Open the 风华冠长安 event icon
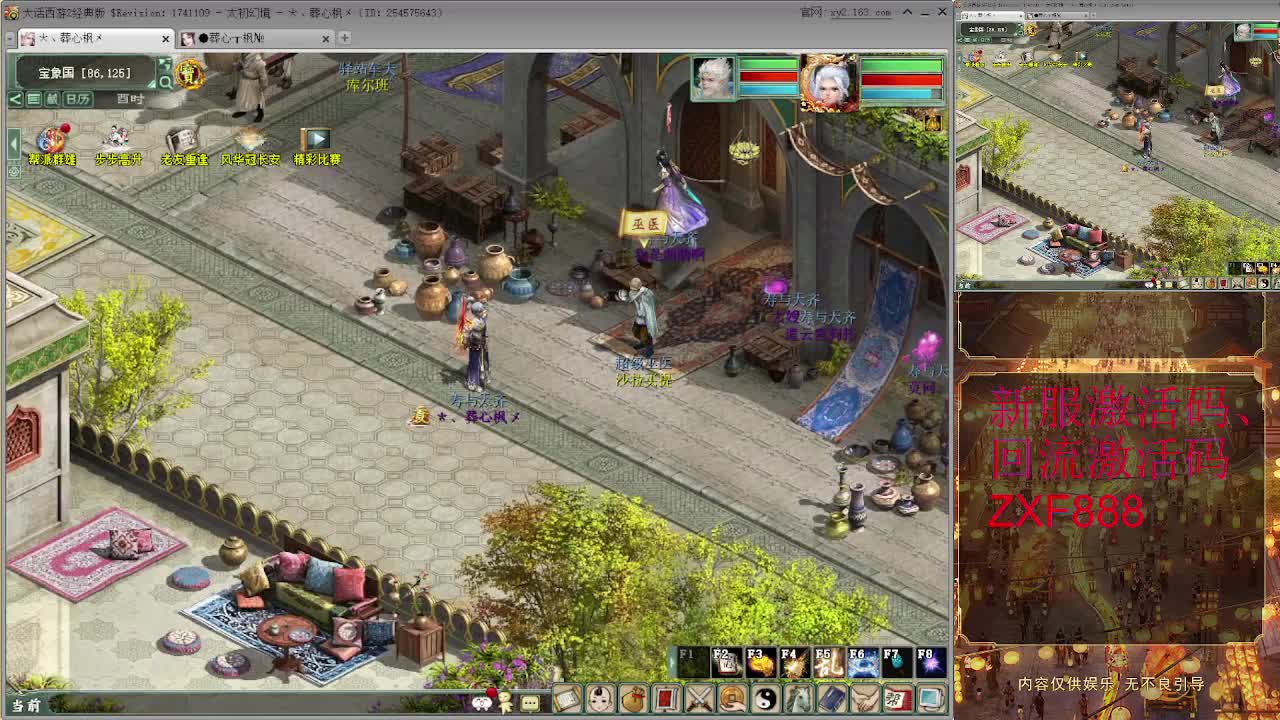 [250, 145]
